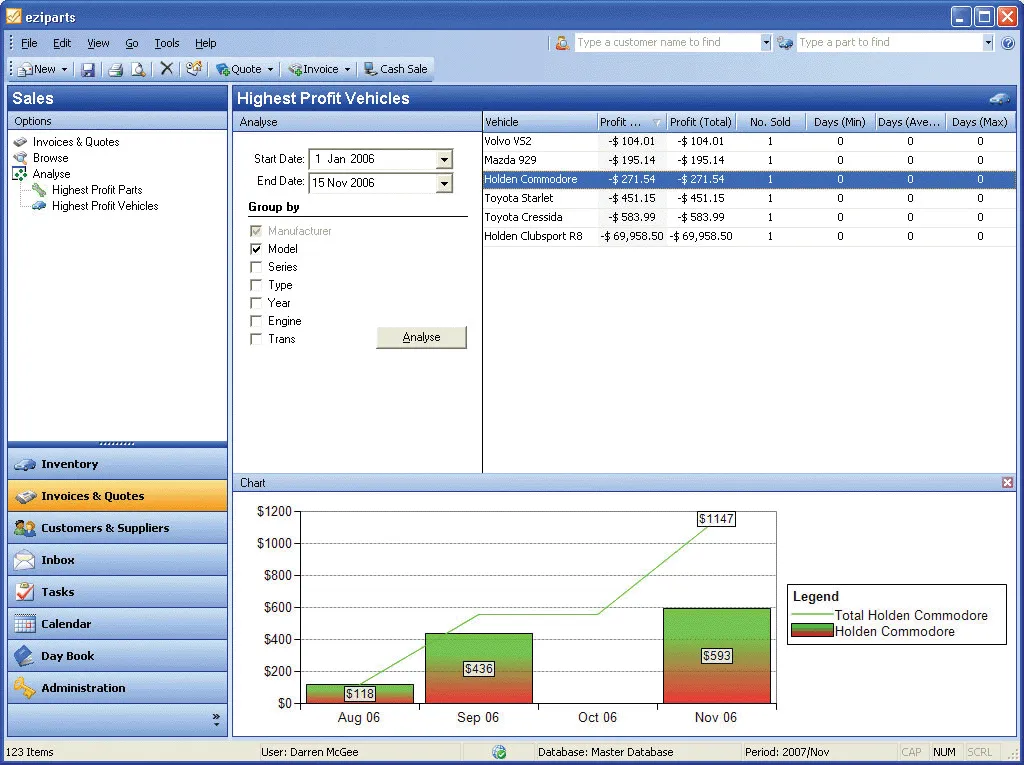1024x765 pixels.
Task: Open the Tools menu
Action: click(167, 43)
